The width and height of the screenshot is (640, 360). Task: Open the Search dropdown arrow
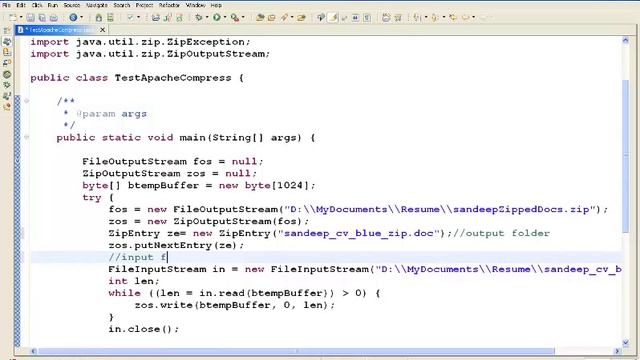tap(292, 18)
